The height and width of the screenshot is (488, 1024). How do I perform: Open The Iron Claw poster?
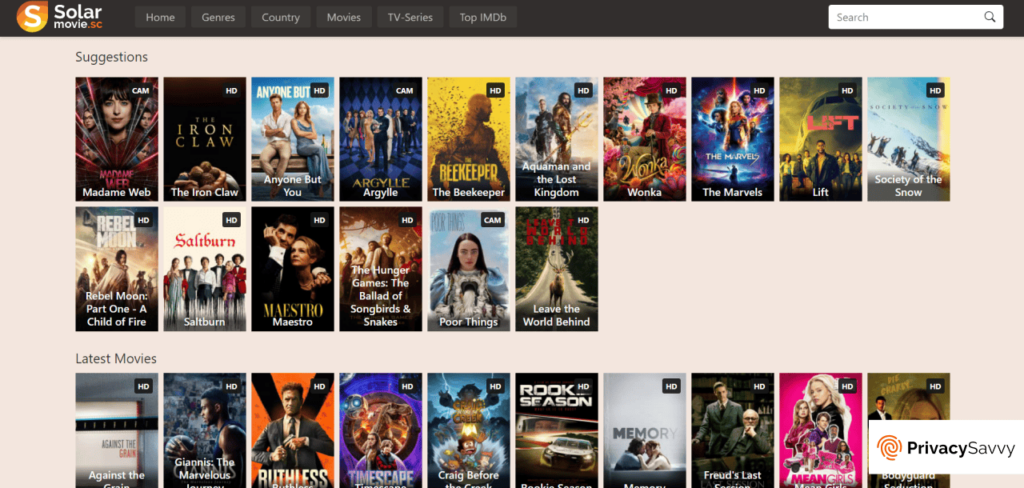pyautogui.click(x=204, y=139)
